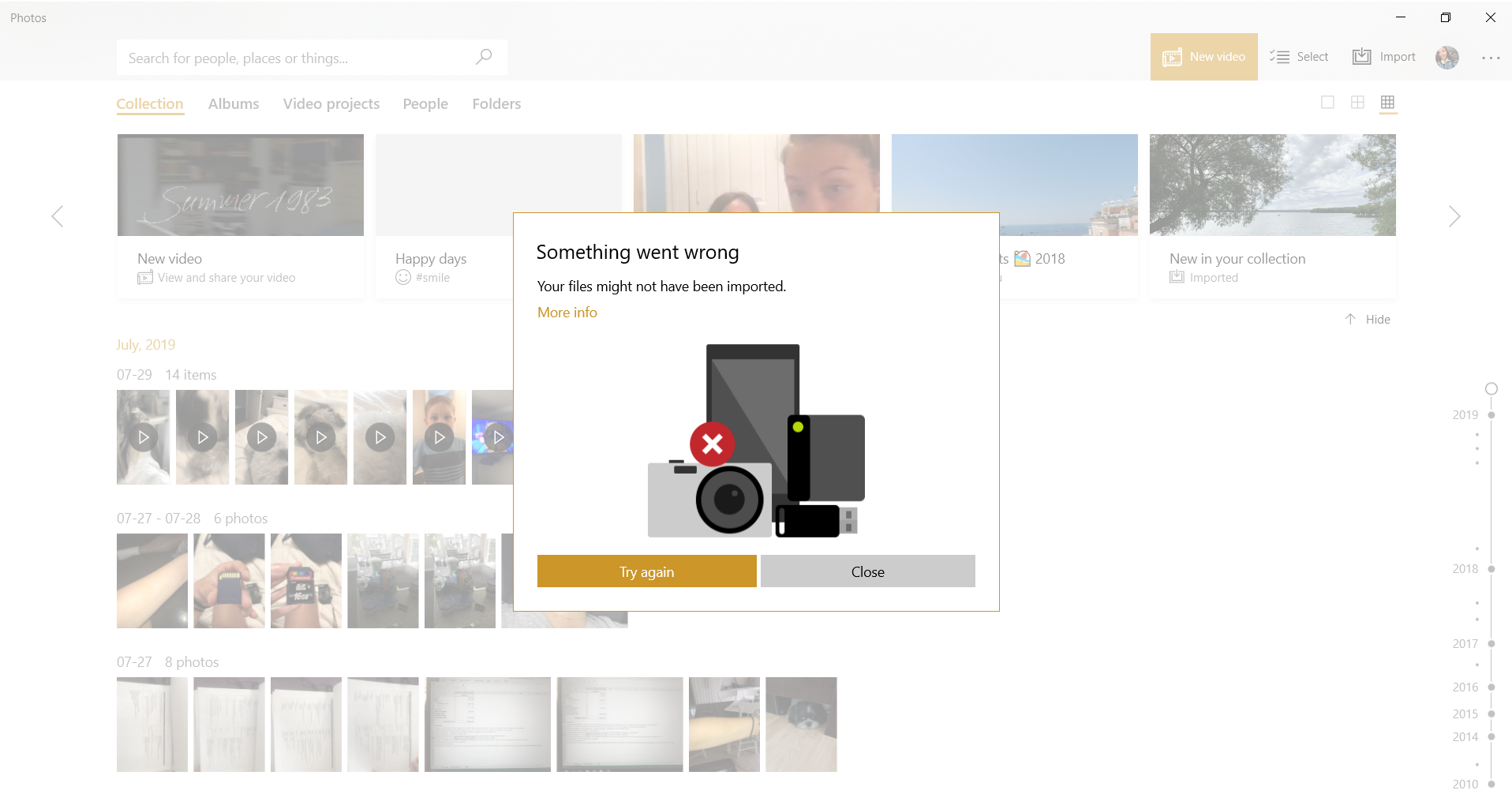Open the first notebook page photo in 07-27
The image size is (1512, 794).
152,725
